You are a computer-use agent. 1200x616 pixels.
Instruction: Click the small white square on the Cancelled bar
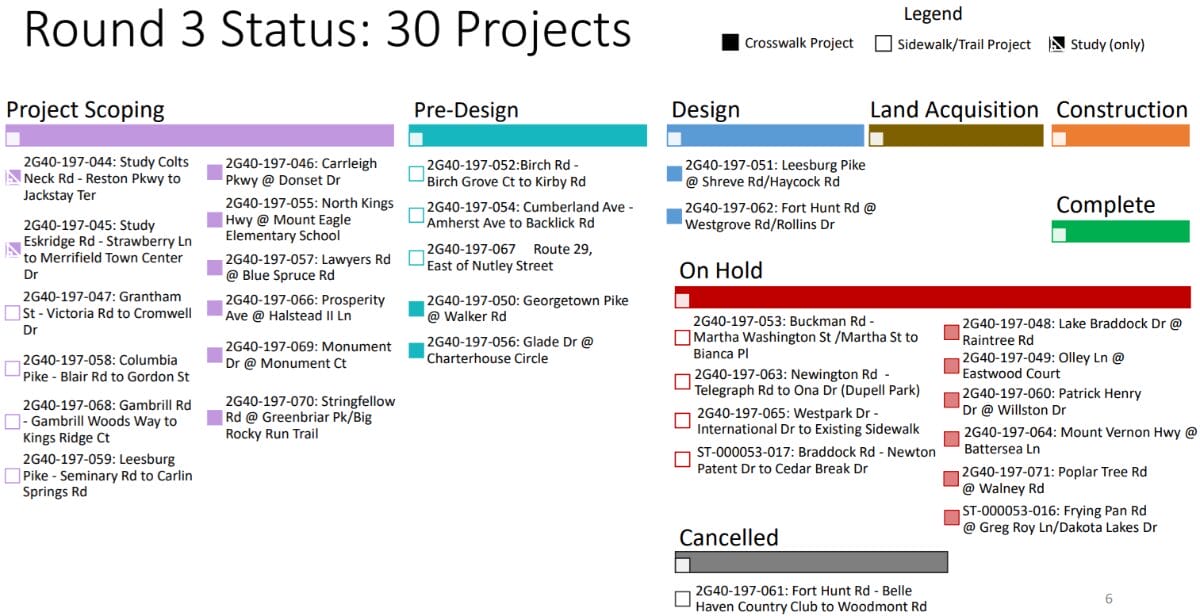(683, 565)
